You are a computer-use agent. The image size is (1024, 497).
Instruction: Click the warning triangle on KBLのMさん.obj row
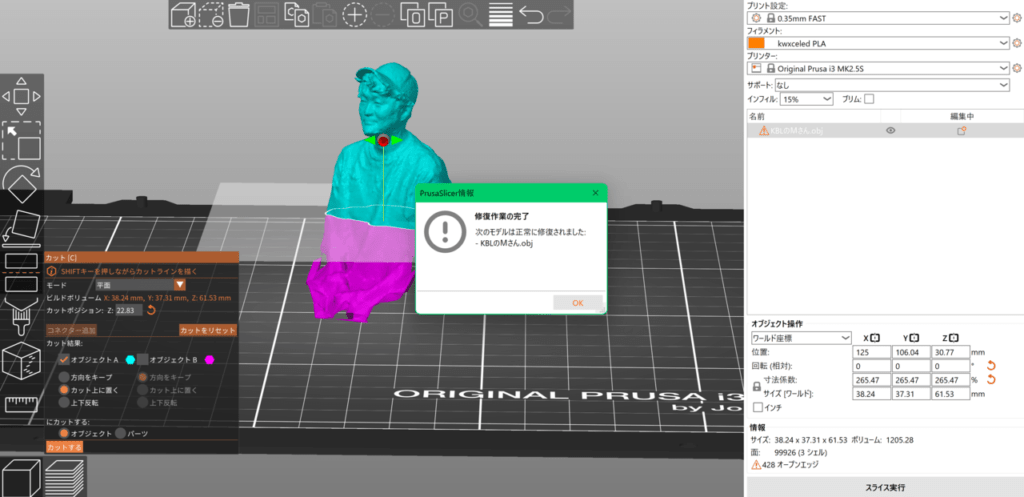click(x=764, y=131)
